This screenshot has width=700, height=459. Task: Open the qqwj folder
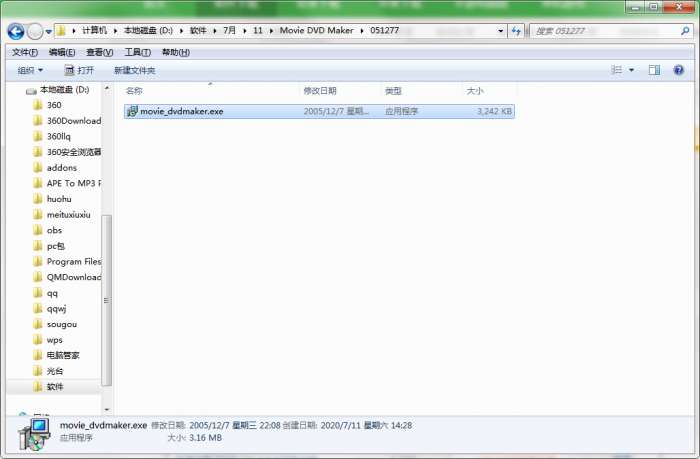(x=50, y=309)
